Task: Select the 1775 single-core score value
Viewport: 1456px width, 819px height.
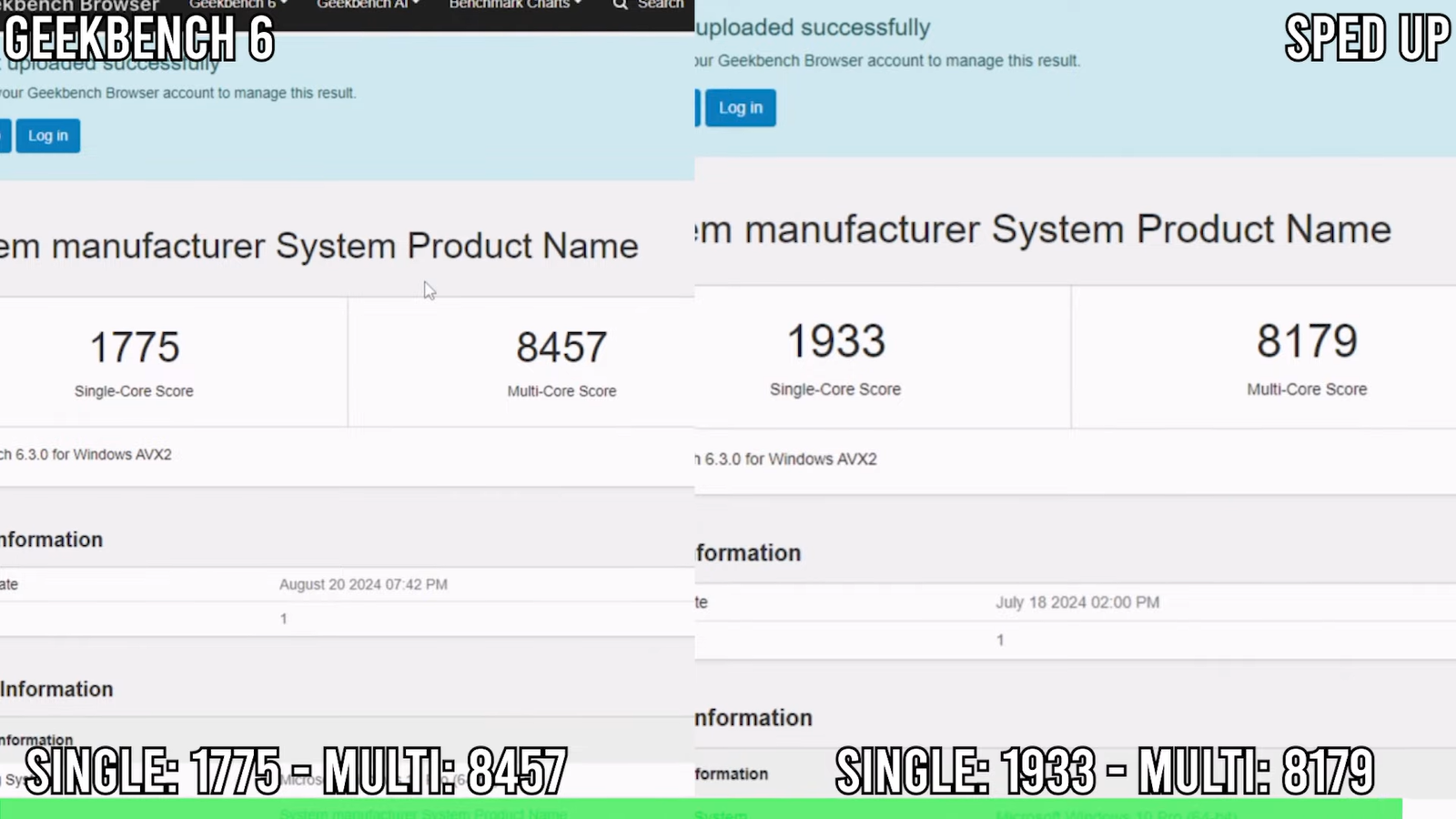Action: [135, 347]
